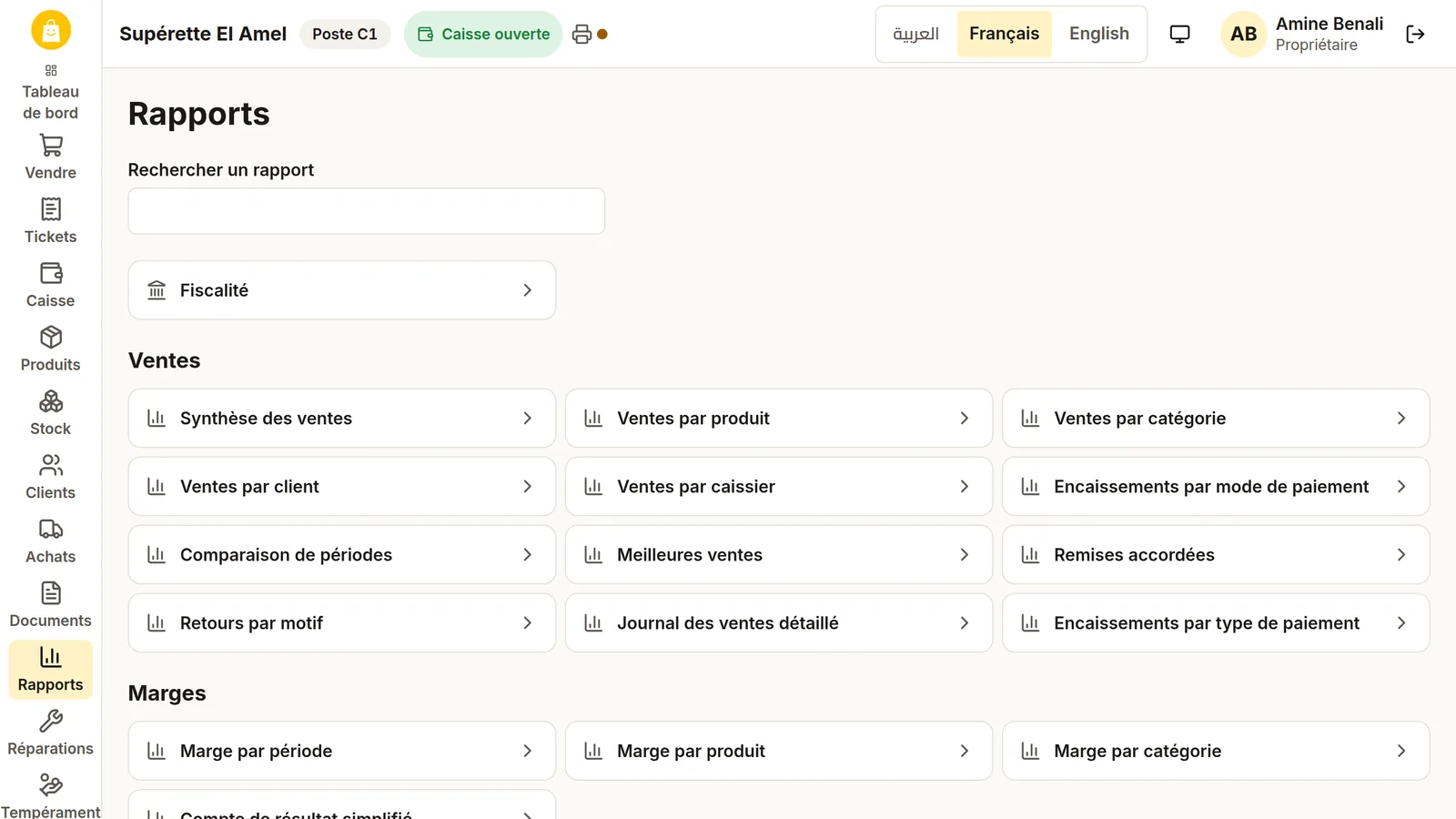Viewport: 1456px width, 819px height.
Task: Open Réparations wrench section
Action: pyautogui.click(x=51, y=733)
